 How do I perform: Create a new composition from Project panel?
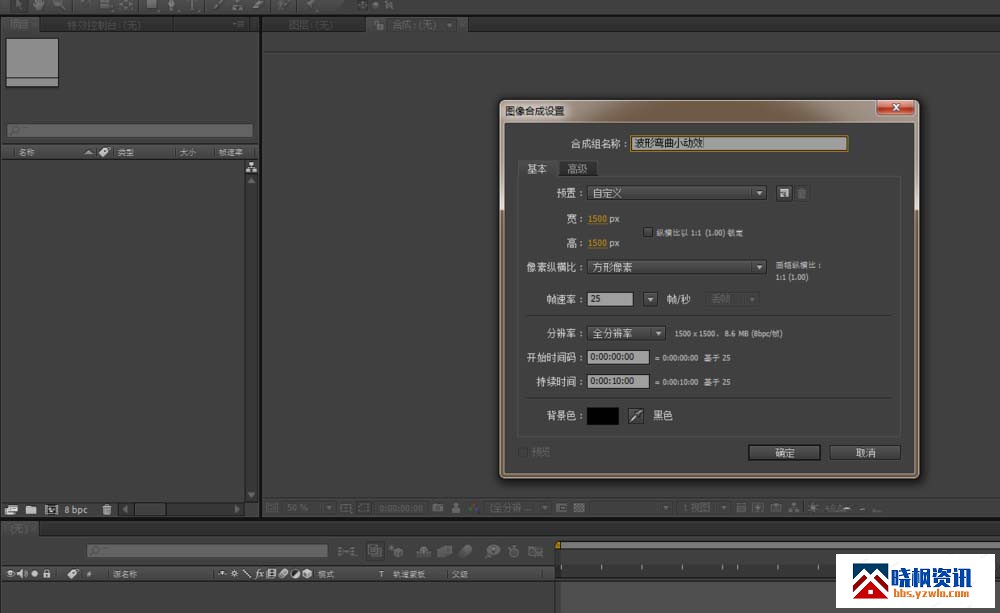coord(51,510)
